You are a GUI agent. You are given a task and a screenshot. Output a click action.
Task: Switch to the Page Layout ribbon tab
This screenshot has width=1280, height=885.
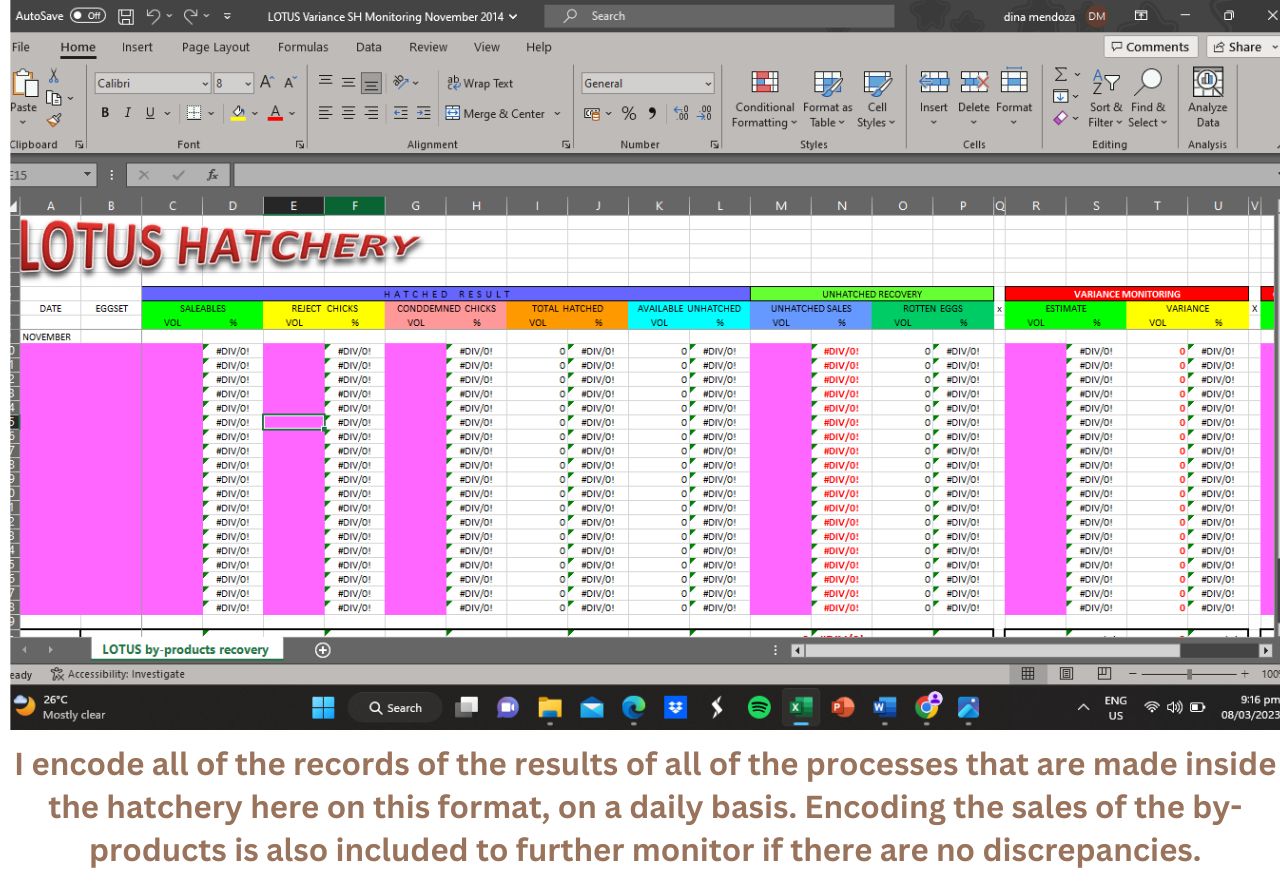[x=216, y=47]
